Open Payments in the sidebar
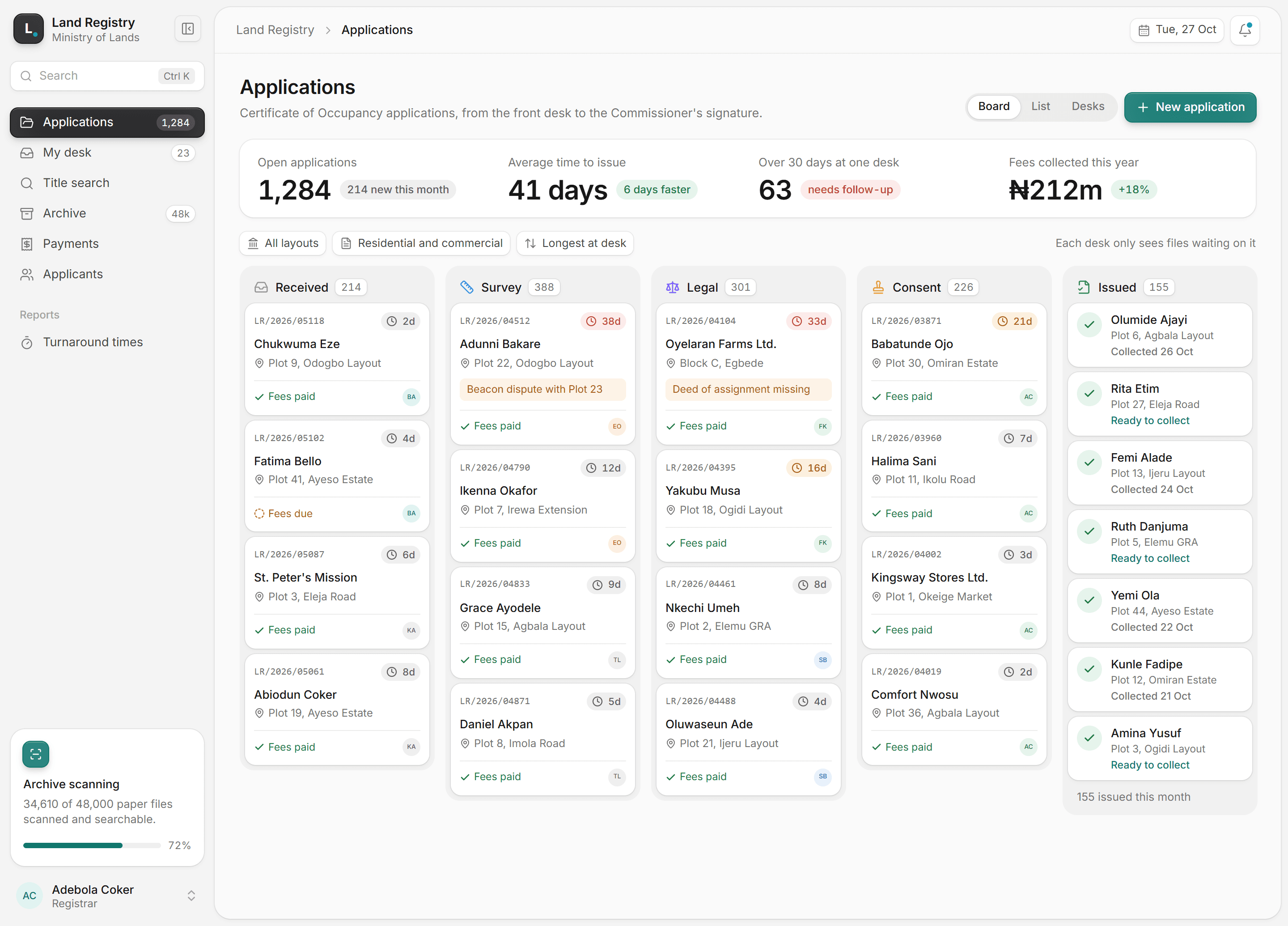This screenshot has height=926, width=1288. (107, 244)
